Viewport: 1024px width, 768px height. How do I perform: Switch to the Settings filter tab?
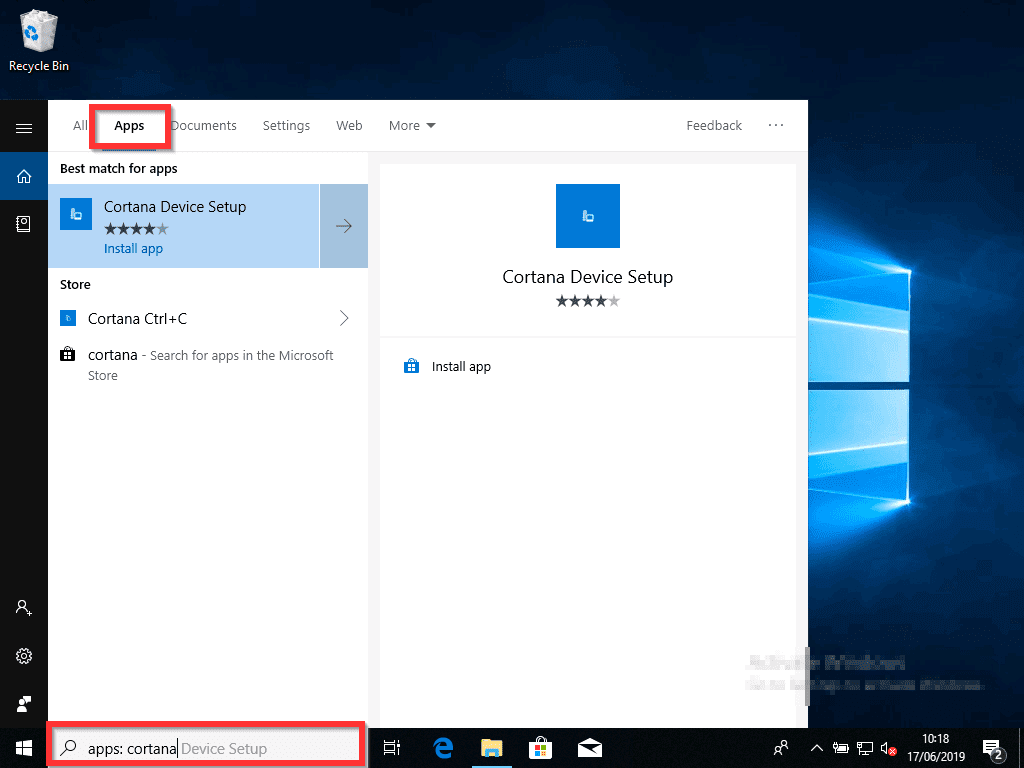(x=286, y=125)
